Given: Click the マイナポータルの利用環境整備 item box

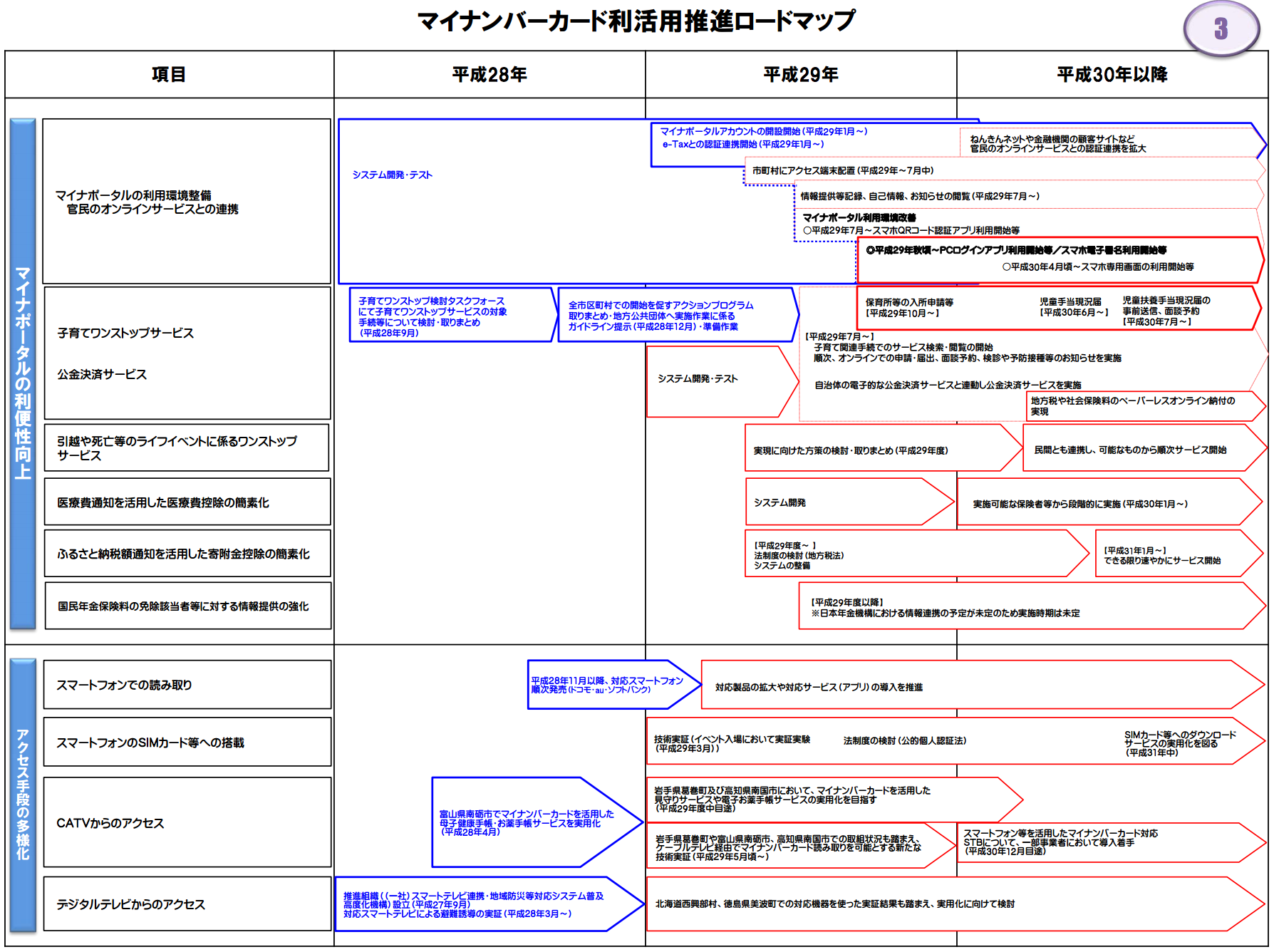Looking at the screenshot, I should tap(187, 202).
